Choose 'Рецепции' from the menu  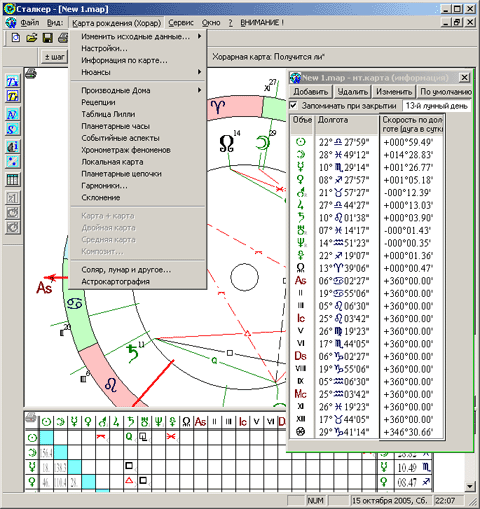(139, 102)
